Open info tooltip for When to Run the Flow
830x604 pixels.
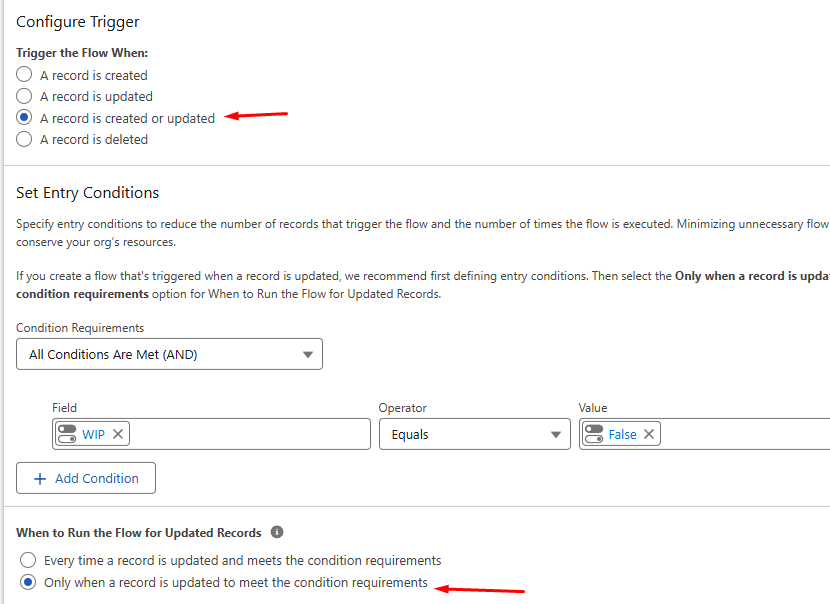(277, 533)
